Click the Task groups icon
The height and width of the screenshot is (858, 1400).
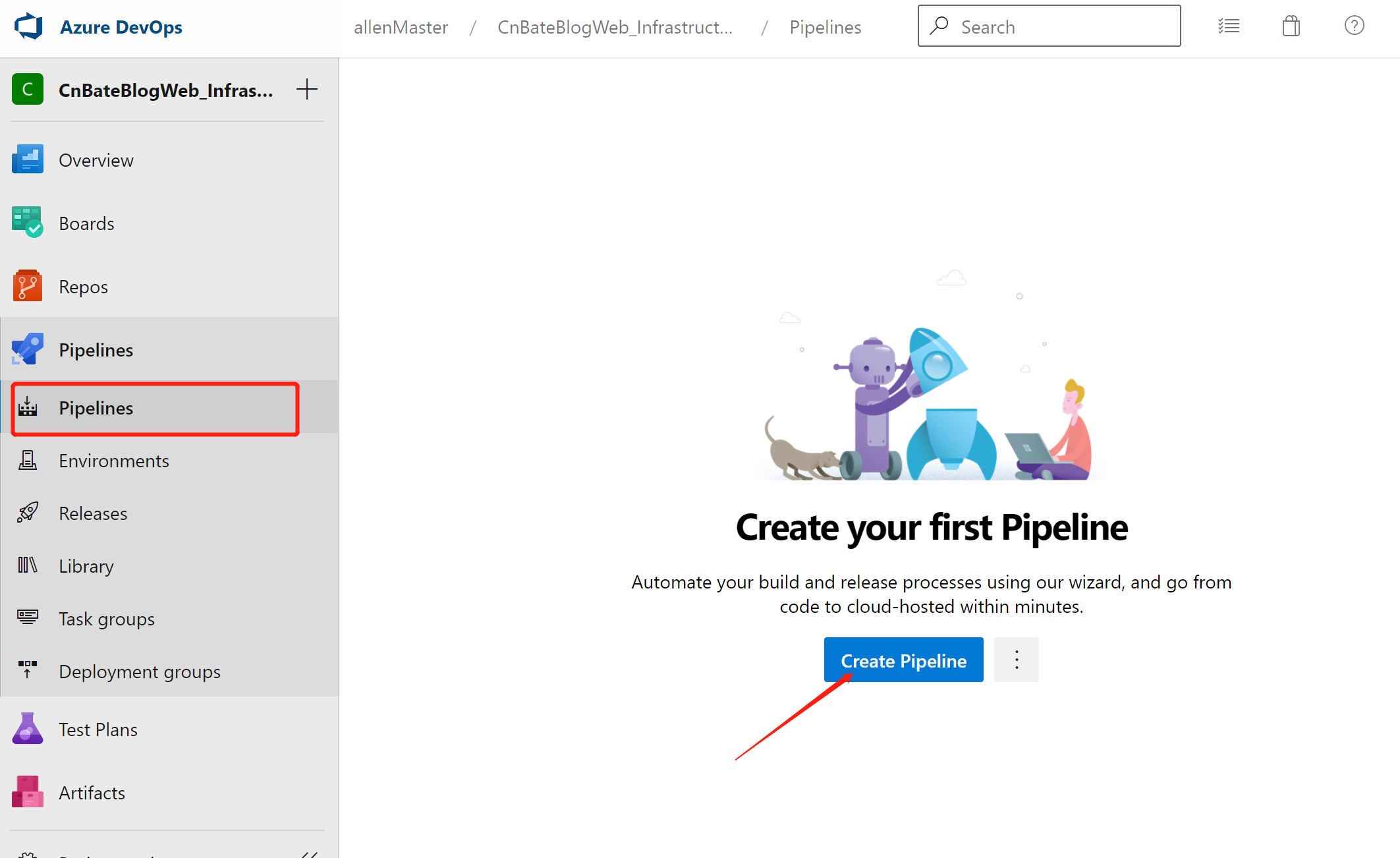click(x=28, y=617)
